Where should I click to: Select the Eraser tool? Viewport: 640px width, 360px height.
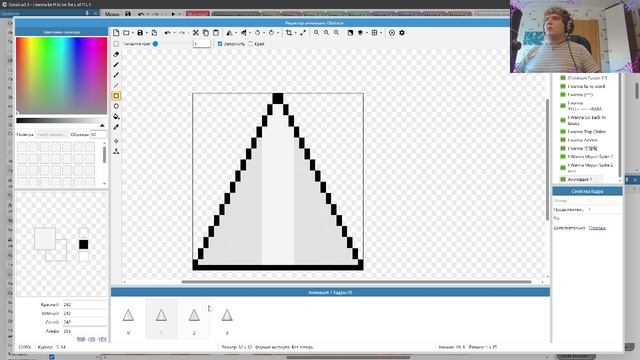pyautogui.click(x=116, y=54)
